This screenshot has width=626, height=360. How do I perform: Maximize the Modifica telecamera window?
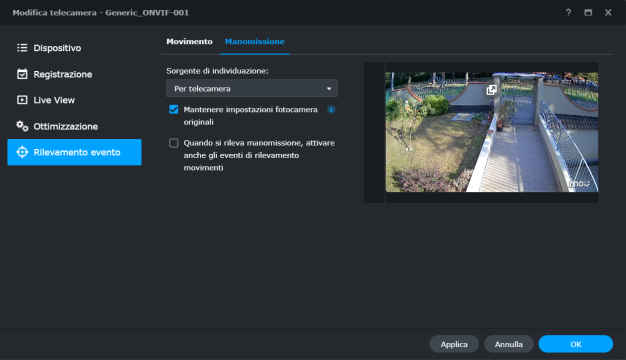tap(588, 13)
